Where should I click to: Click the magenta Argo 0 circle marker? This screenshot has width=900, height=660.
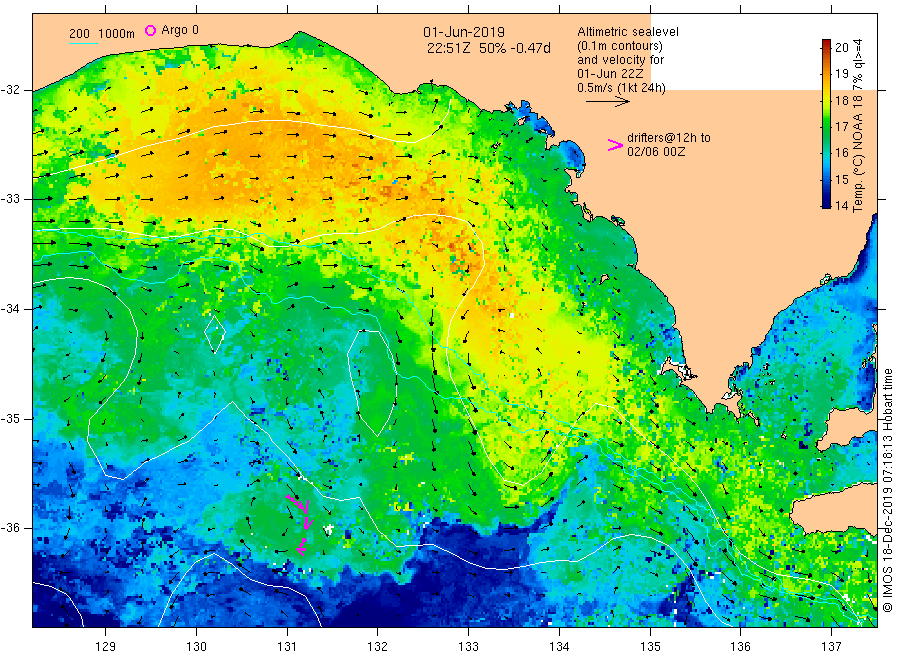[x=150, y=30]
